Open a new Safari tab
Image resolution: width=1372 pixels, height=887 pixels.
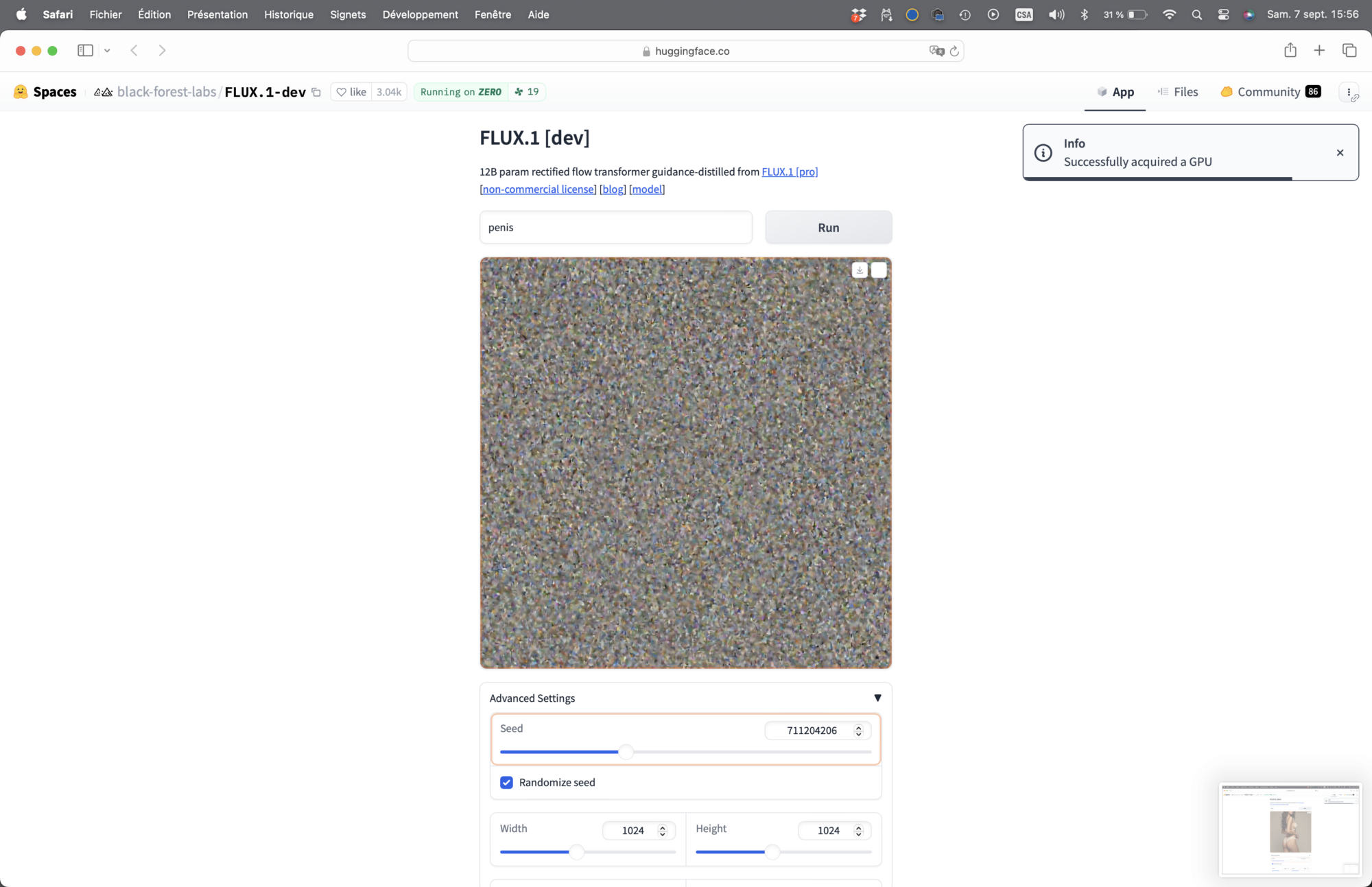click(x=1319, y=50)
